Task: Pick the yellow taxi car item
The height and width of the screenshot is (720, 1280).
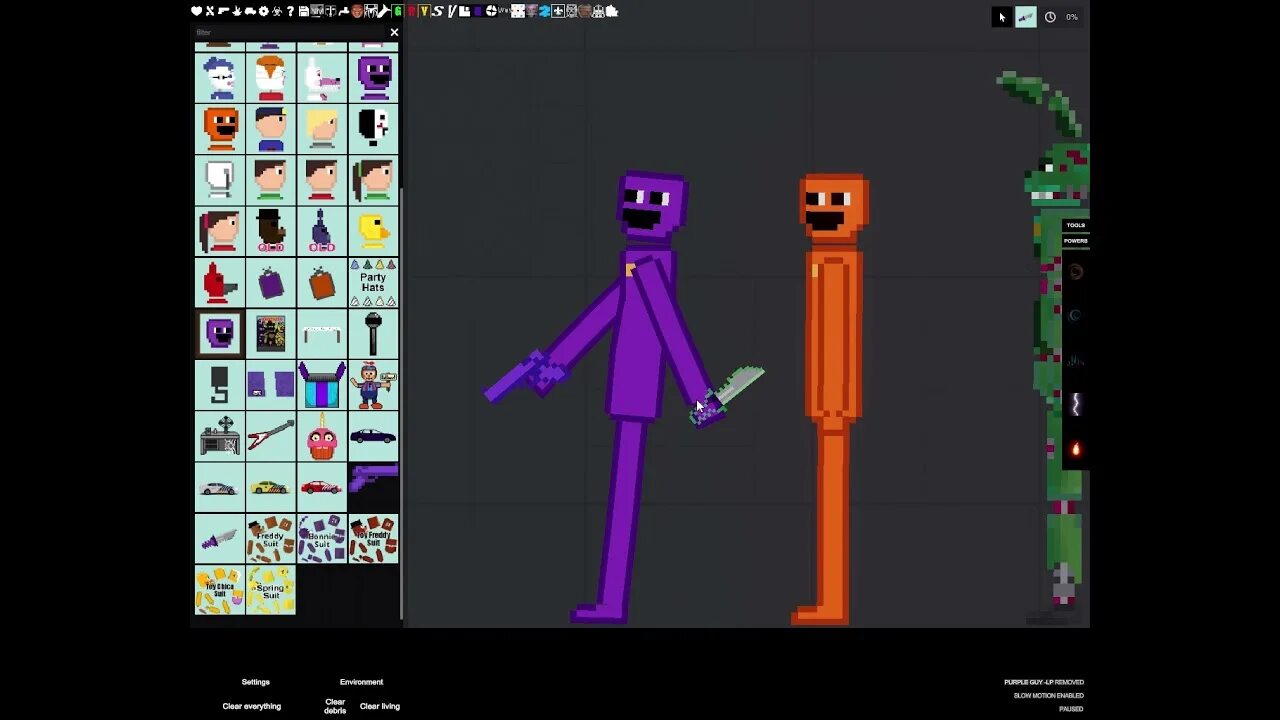Action: point(271,487)
